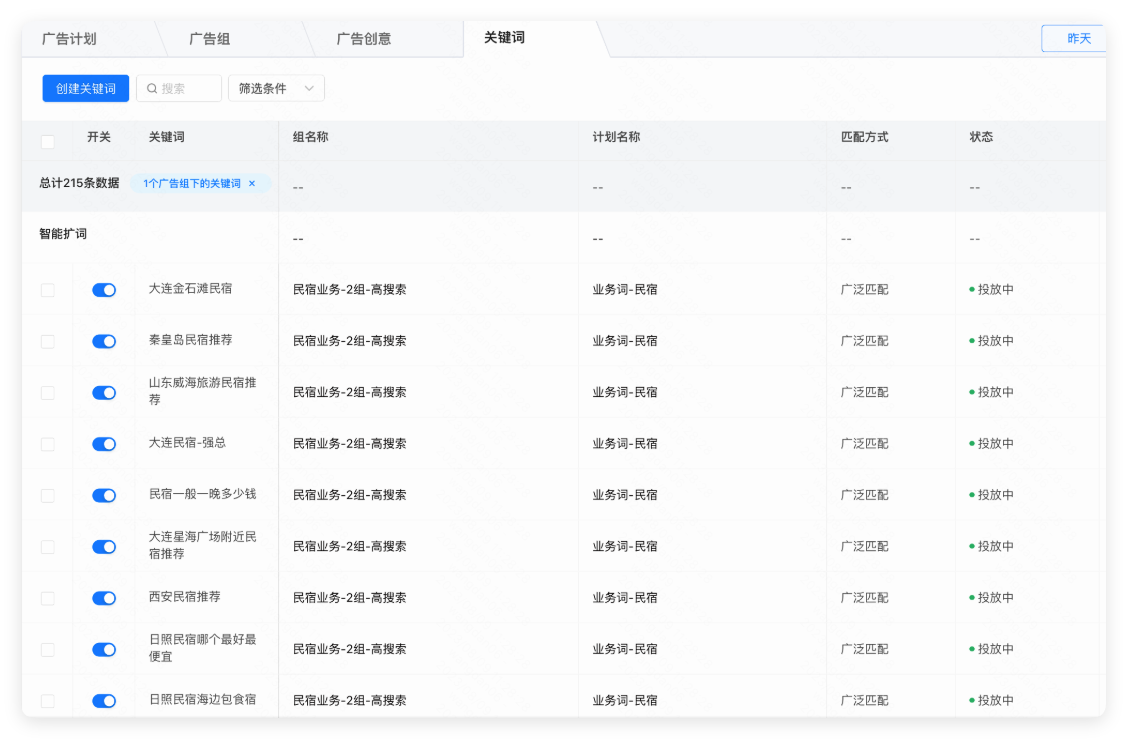Viewport: 1127px width, 739px height.
Task: Disable the switch for 民宿一般一晚多少钱
Action: pyautogui.click(x=104, y=495)
